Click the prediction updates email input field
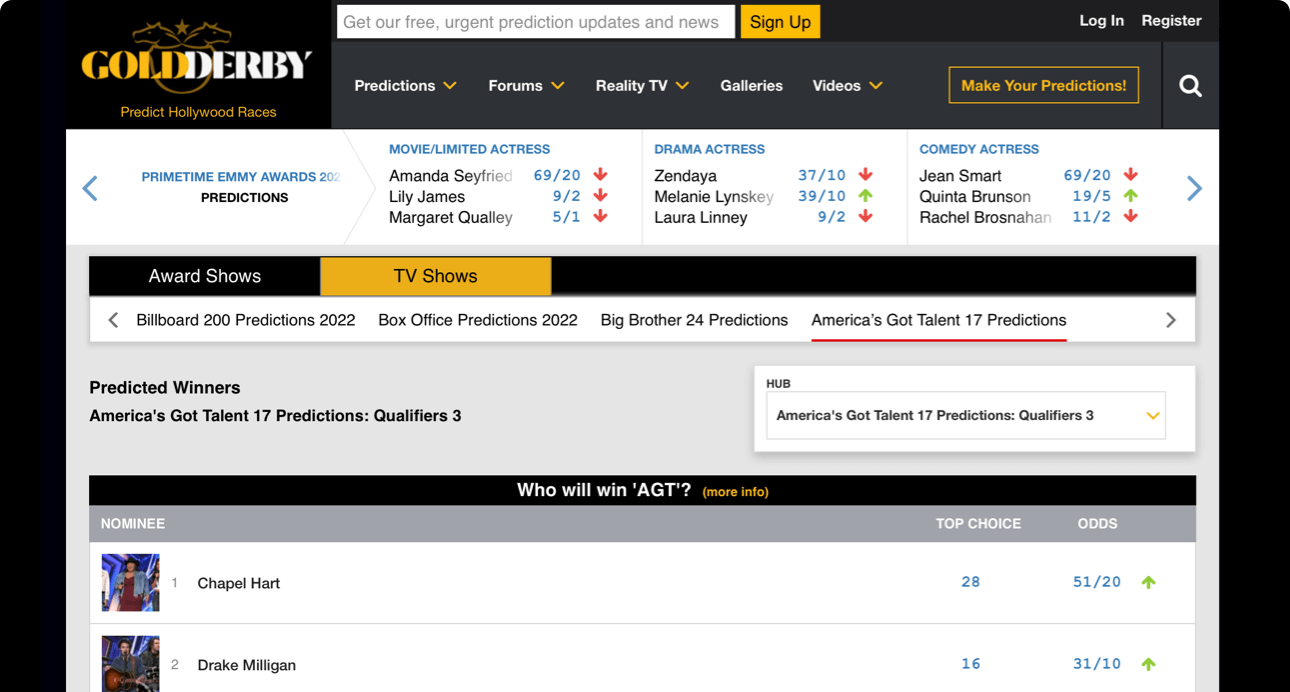1290x692 pixels. [x=536, y=22]
